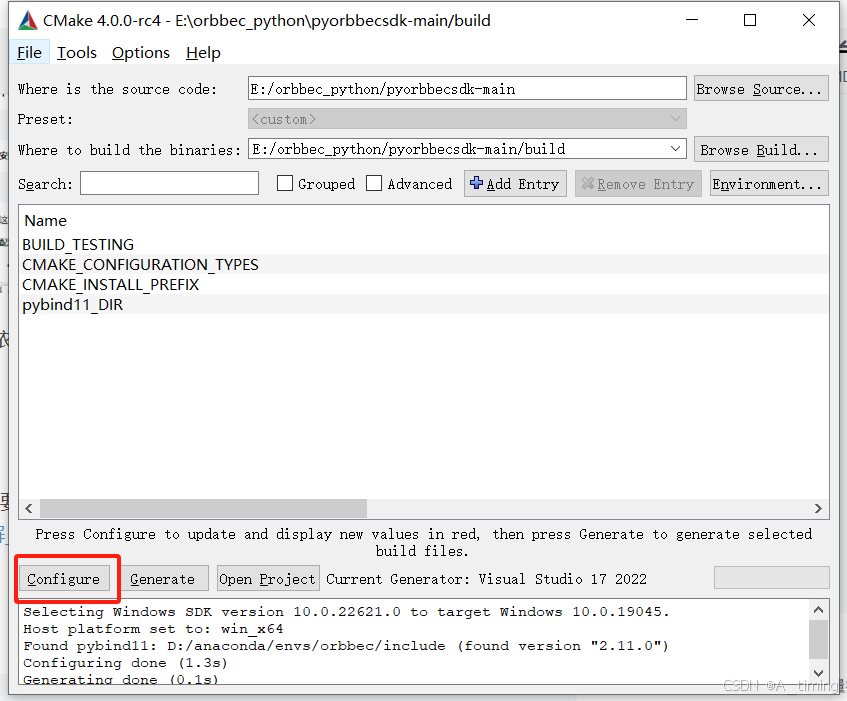The width and height of the screenshot is (847, 701).
Task: Click Browse Build to pick build folder
Action: (x=761, y=149)
